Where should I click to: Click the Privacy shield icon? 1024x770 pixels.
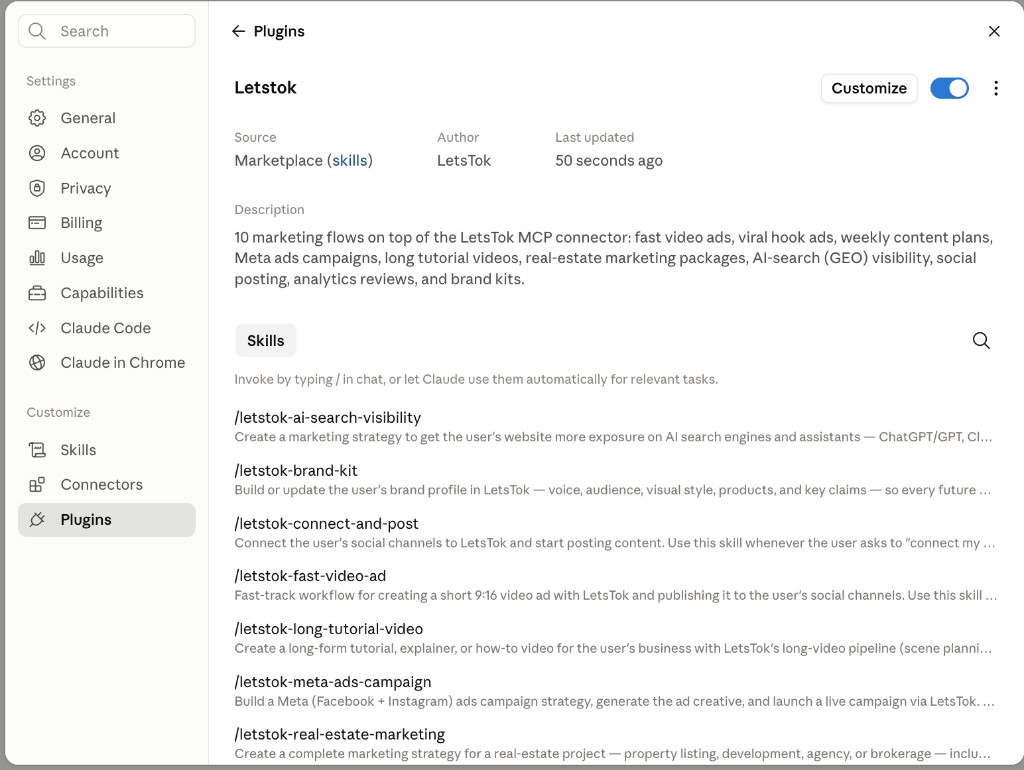click(x=37, y=188)
